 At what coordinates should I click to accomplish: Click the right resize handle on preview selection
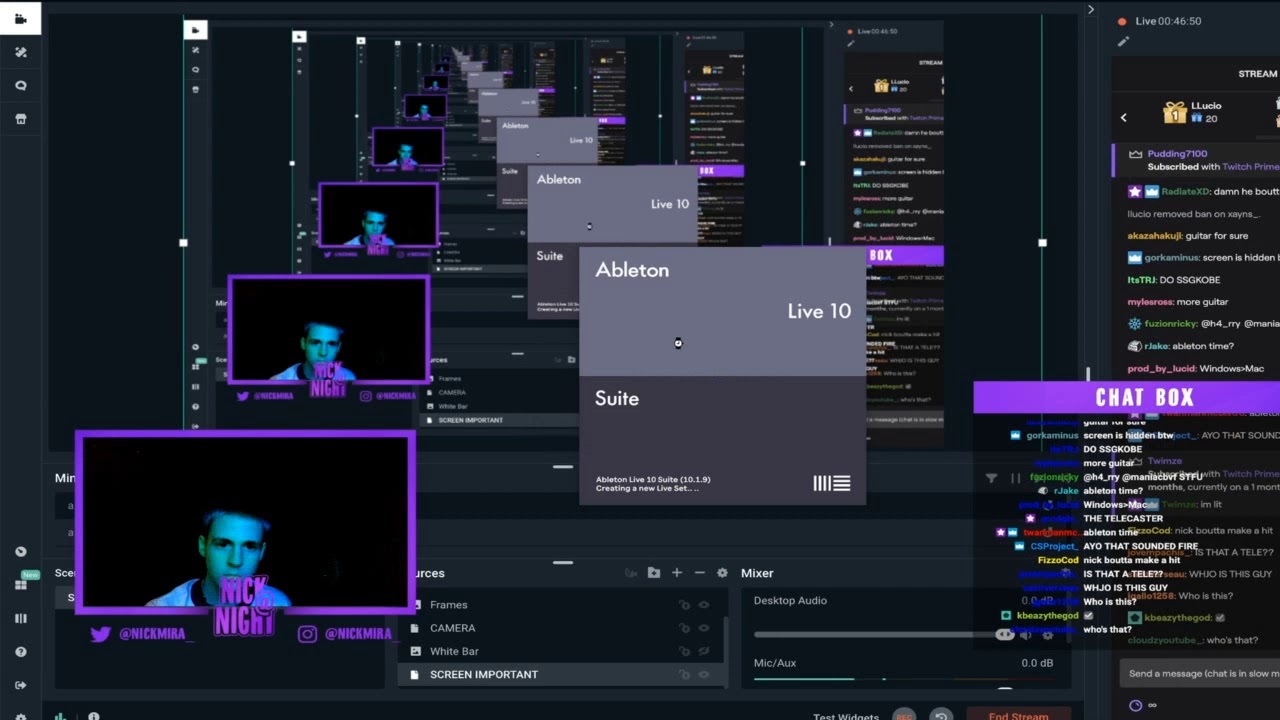[x=1042, y=242]
